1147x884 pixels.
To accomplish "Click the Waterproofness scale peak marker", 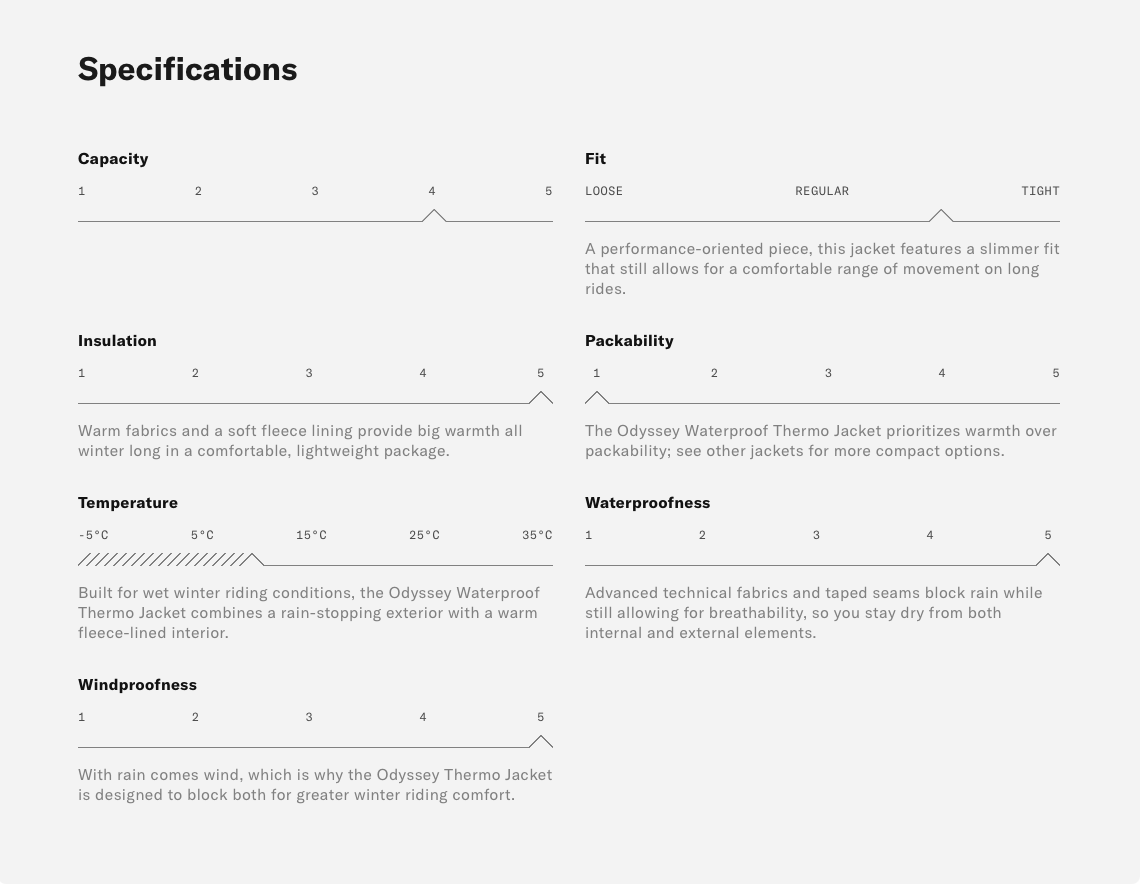I will point(1048,559).
